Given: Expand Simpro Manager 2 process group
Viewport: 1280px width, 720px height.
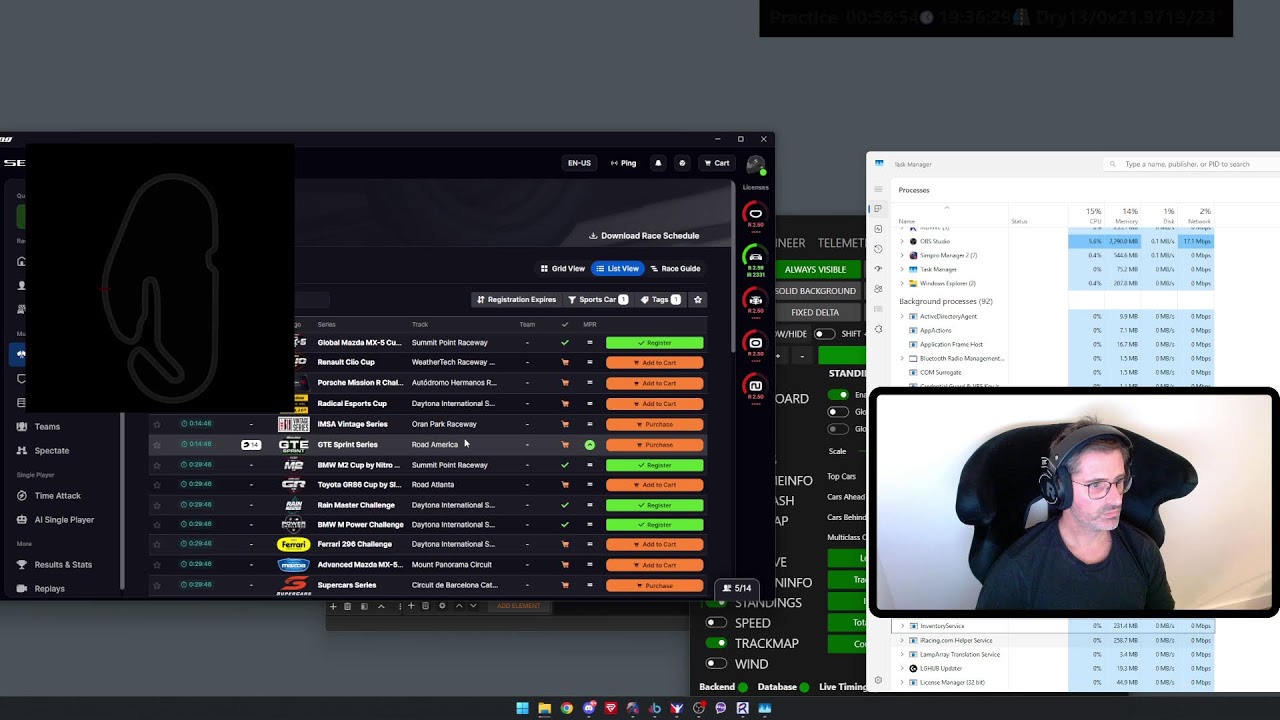Looking at the screenshot, I should coord(902,255).
